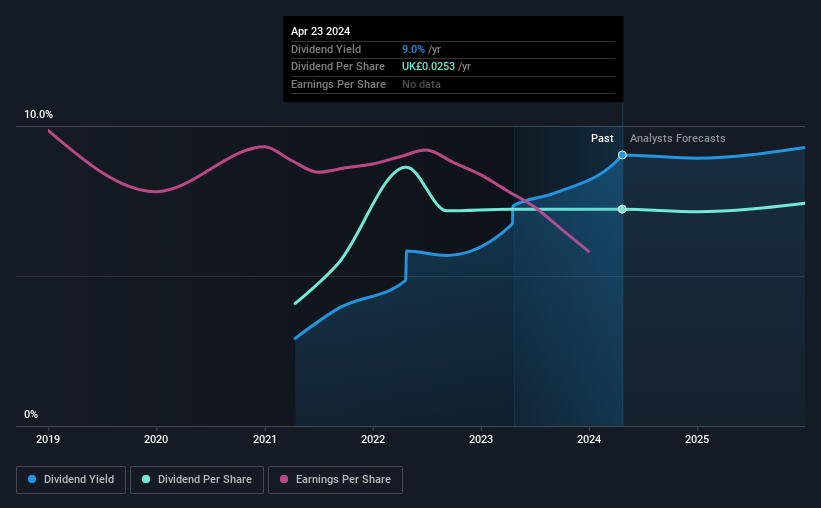821x508 pixels.
Task: Click the Earnings Per Share label in tooltip
Action: (x=338, y=84)
